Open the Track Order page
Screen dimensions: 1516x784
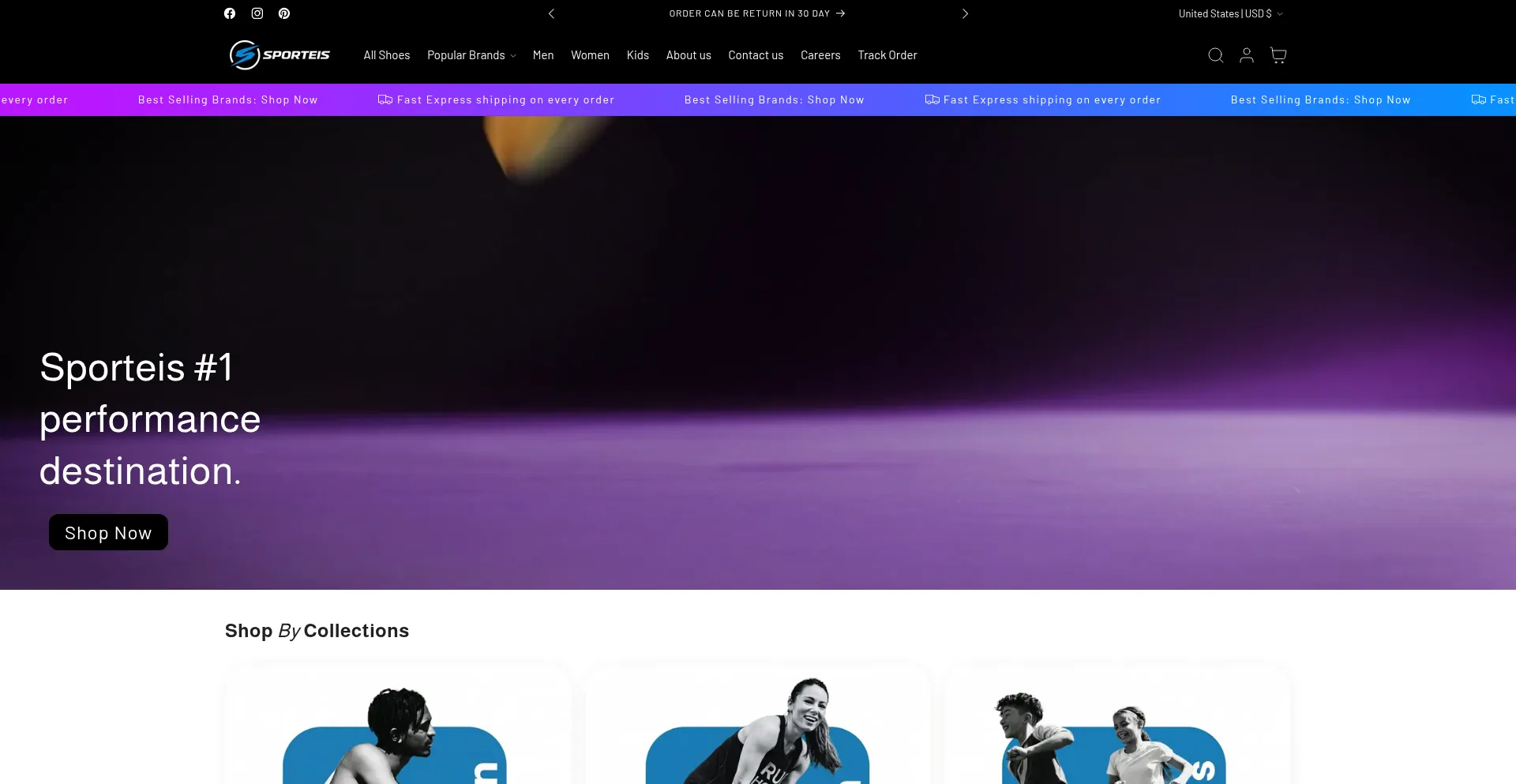click(x=887, y=55)
